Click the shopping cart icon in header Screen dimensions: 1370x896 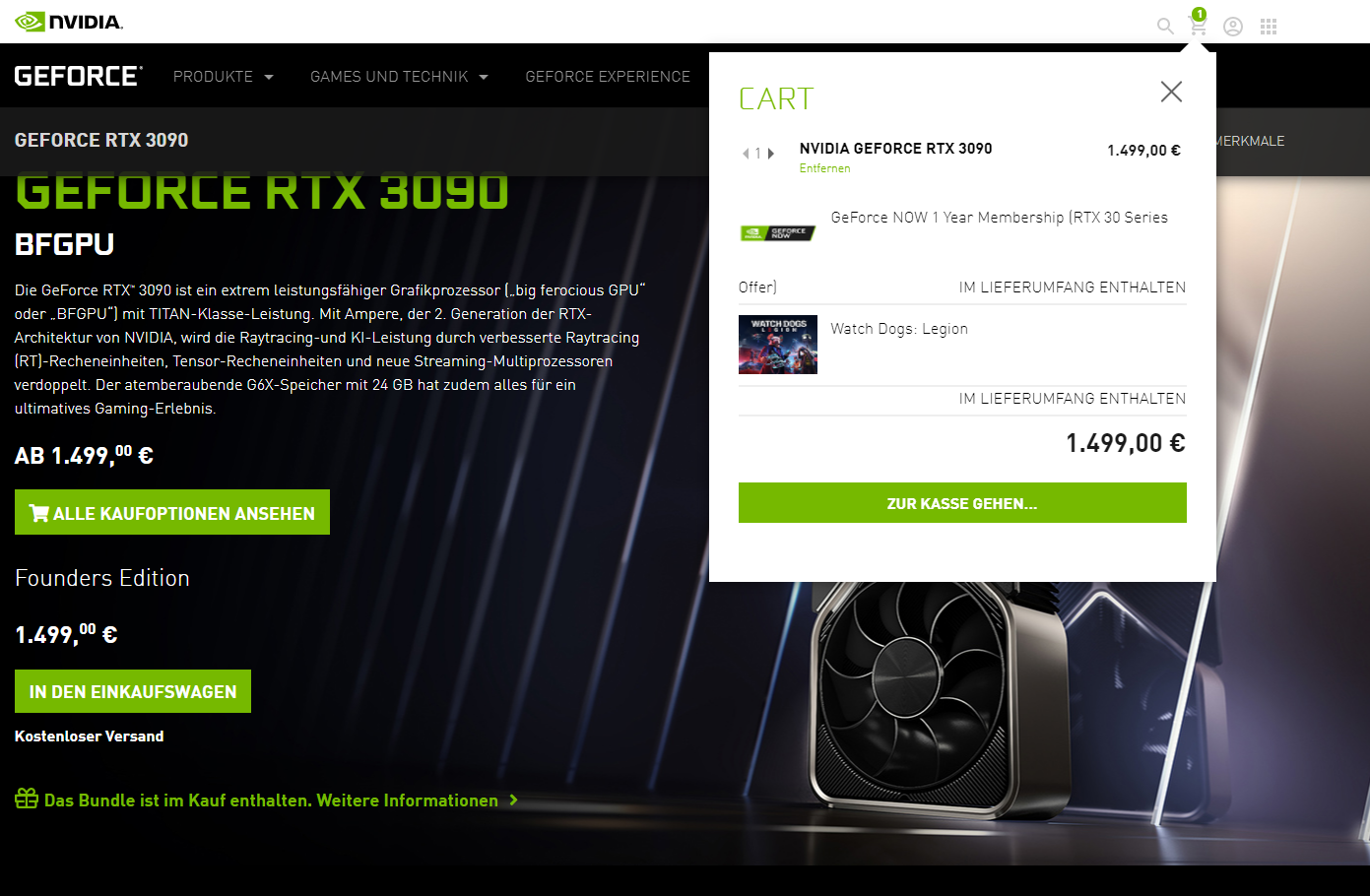(x=1198, y=26)
